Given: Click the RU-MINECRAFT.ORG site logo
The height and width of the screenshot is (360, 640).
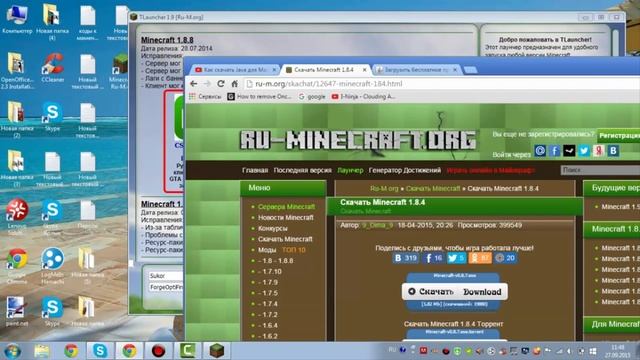Looking at the screenshot, I should (x=358, y=141).
